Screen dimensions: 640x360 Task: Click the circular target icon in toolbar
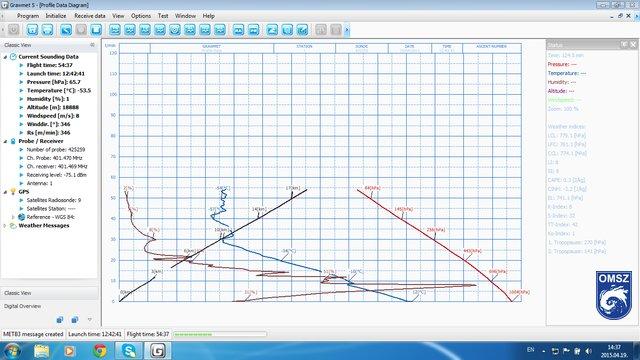click(175, 30)
